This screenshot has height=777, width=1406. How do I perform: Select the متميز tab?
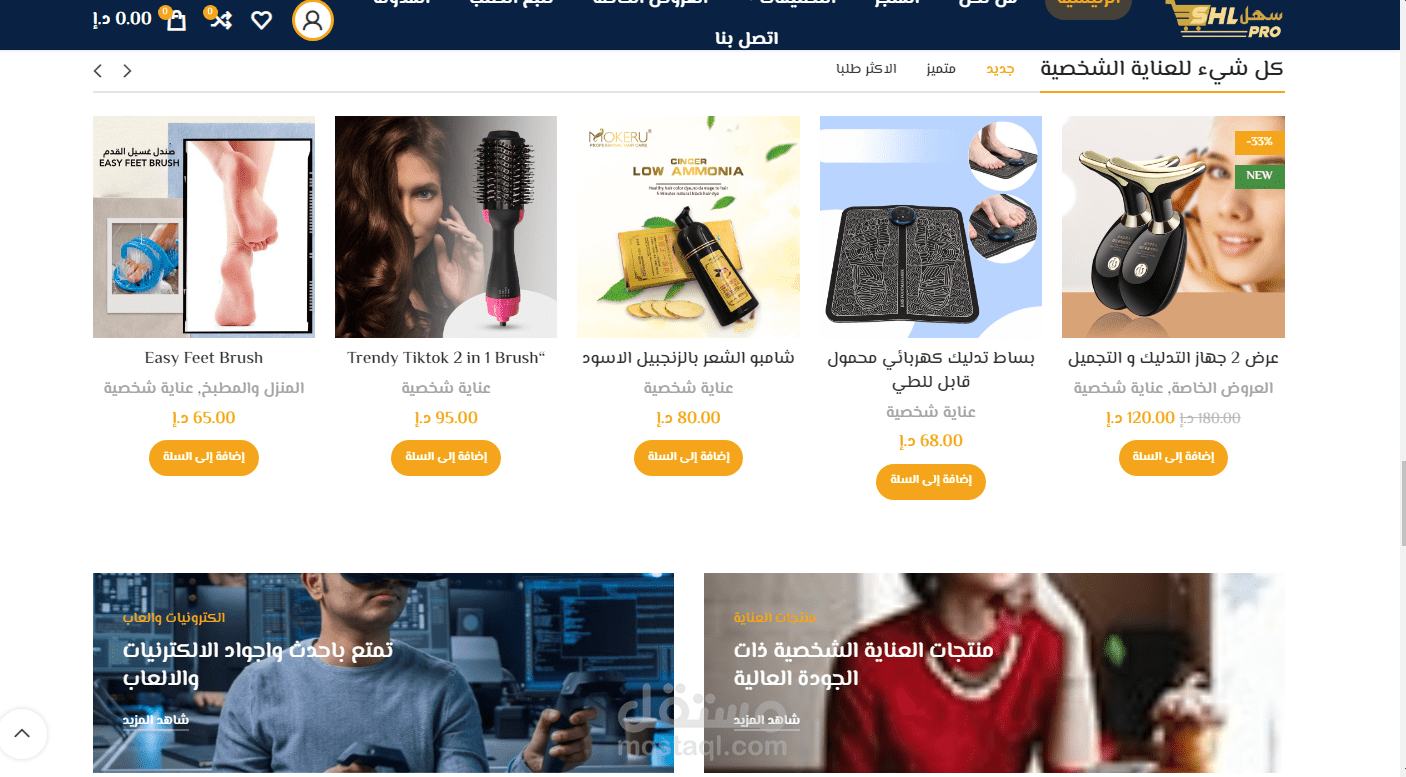pyautogui.click(x=941, y=69)
